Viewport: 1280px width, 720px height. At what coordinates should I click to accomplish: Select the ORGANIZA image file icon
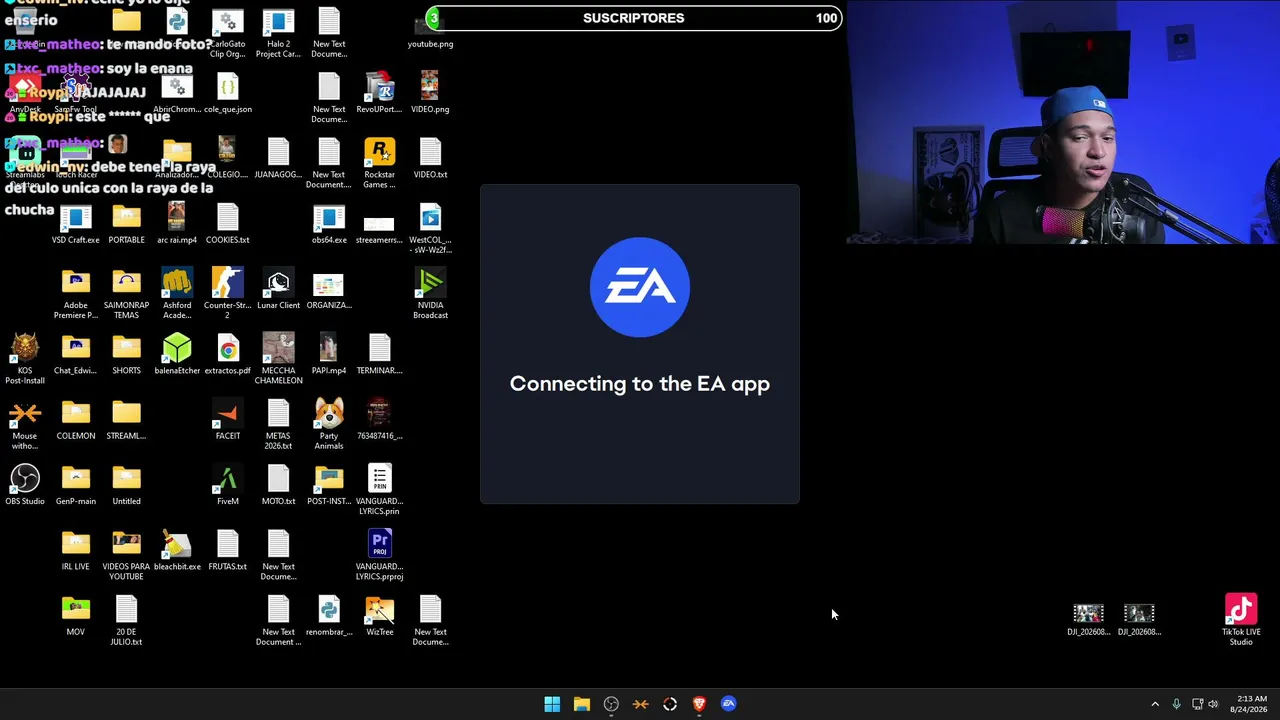click(x=329, y=284)
